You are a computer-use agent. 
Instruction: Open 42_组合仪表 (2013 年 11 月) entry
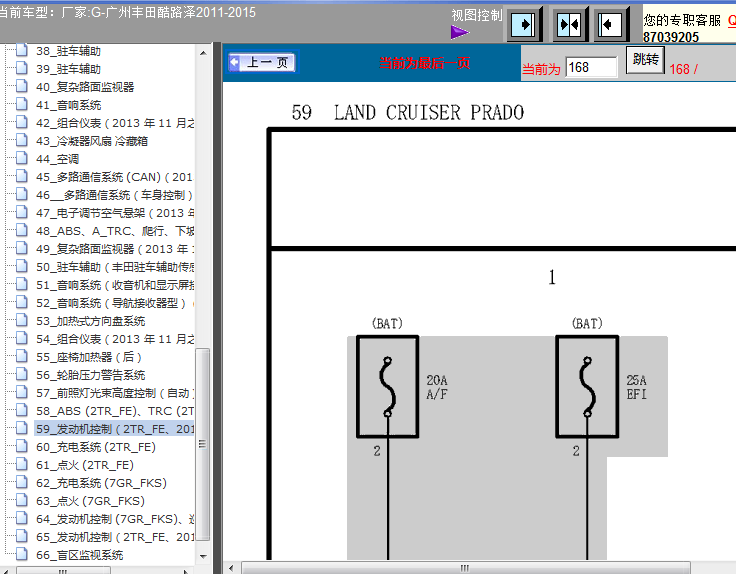click(115, 123)
